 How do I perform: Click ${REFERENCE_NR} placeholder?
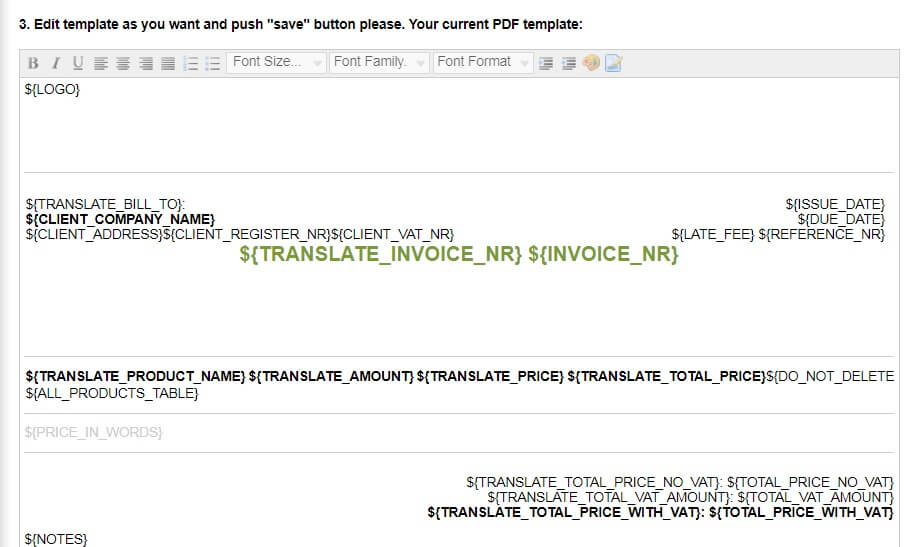click(x=821, y=235)
